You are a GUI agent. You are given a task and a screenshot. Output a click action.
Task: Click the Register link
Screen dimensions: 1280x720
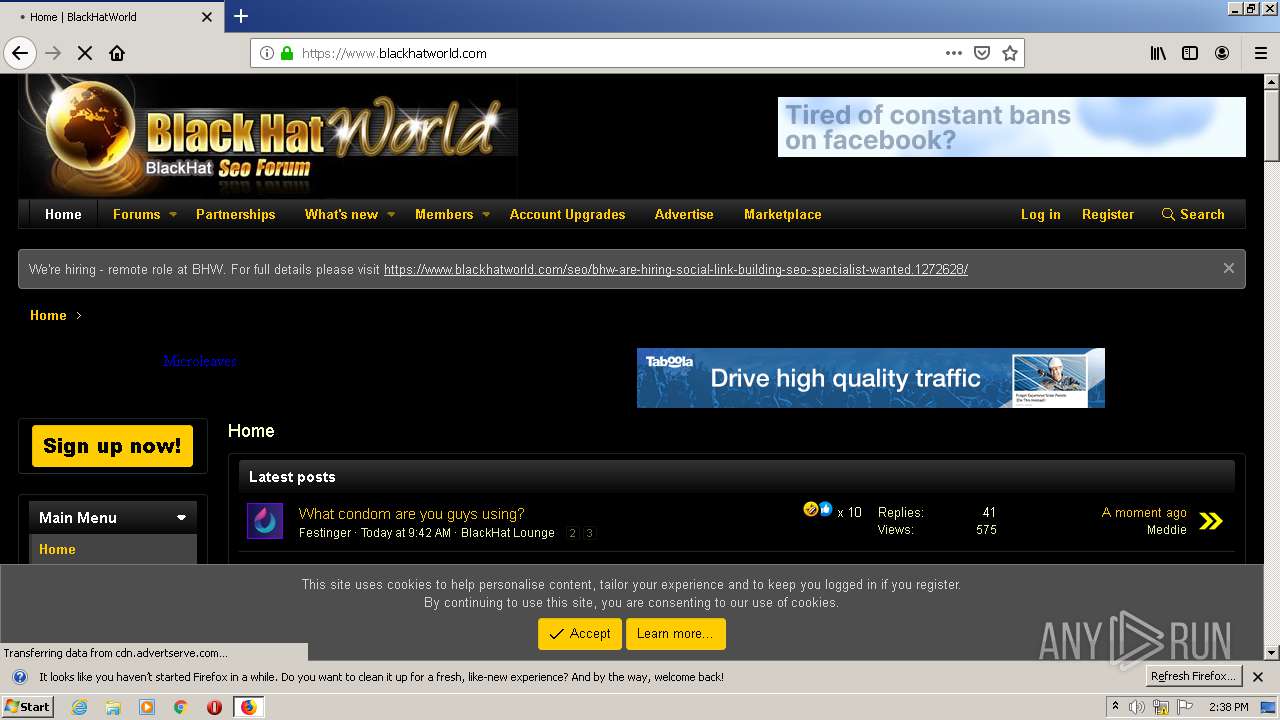(1108, 214)
